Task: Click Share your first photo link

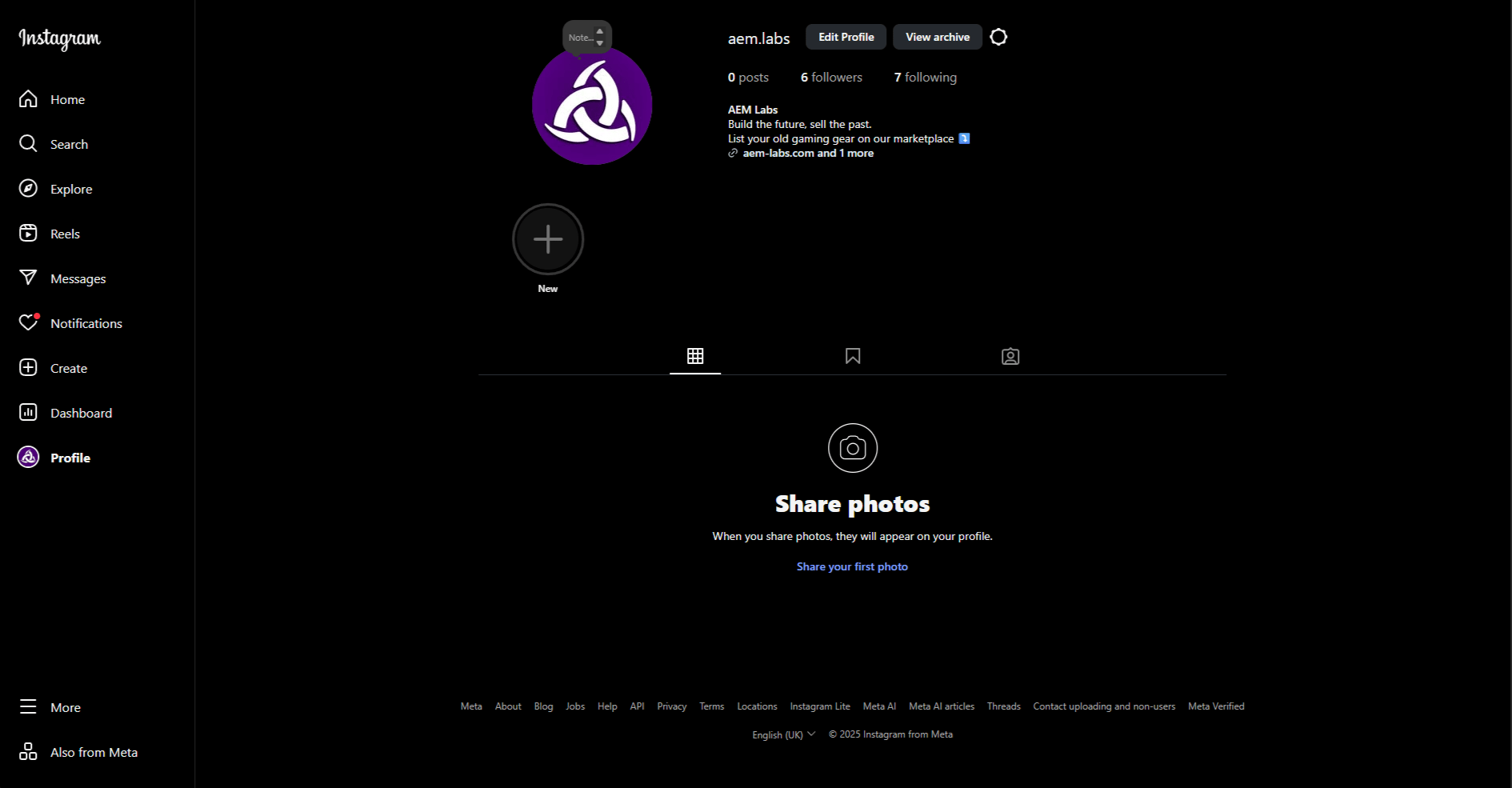Action: [852, 566]
